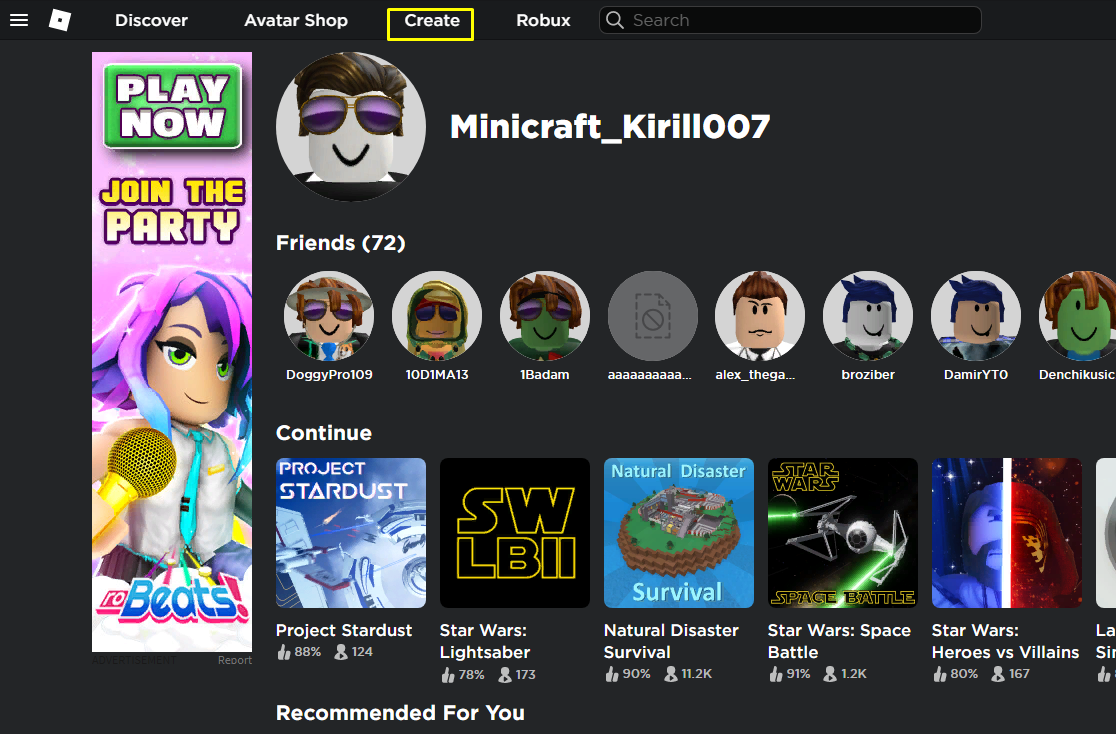Open friend DoggyPro109's avatar
1116x734 pixels.
tap(329, 315)
